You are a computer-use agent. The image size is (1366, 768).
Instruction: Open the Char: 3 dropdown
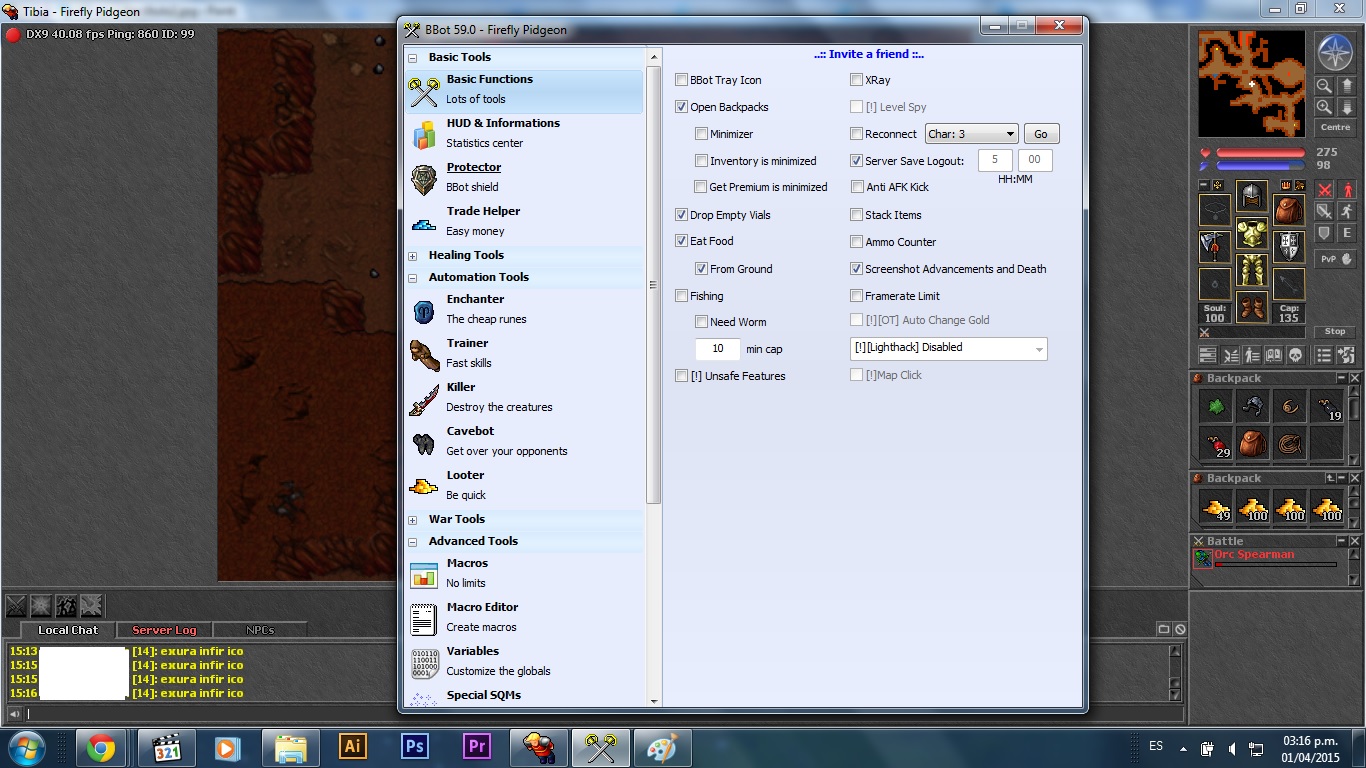click(971, 134)
